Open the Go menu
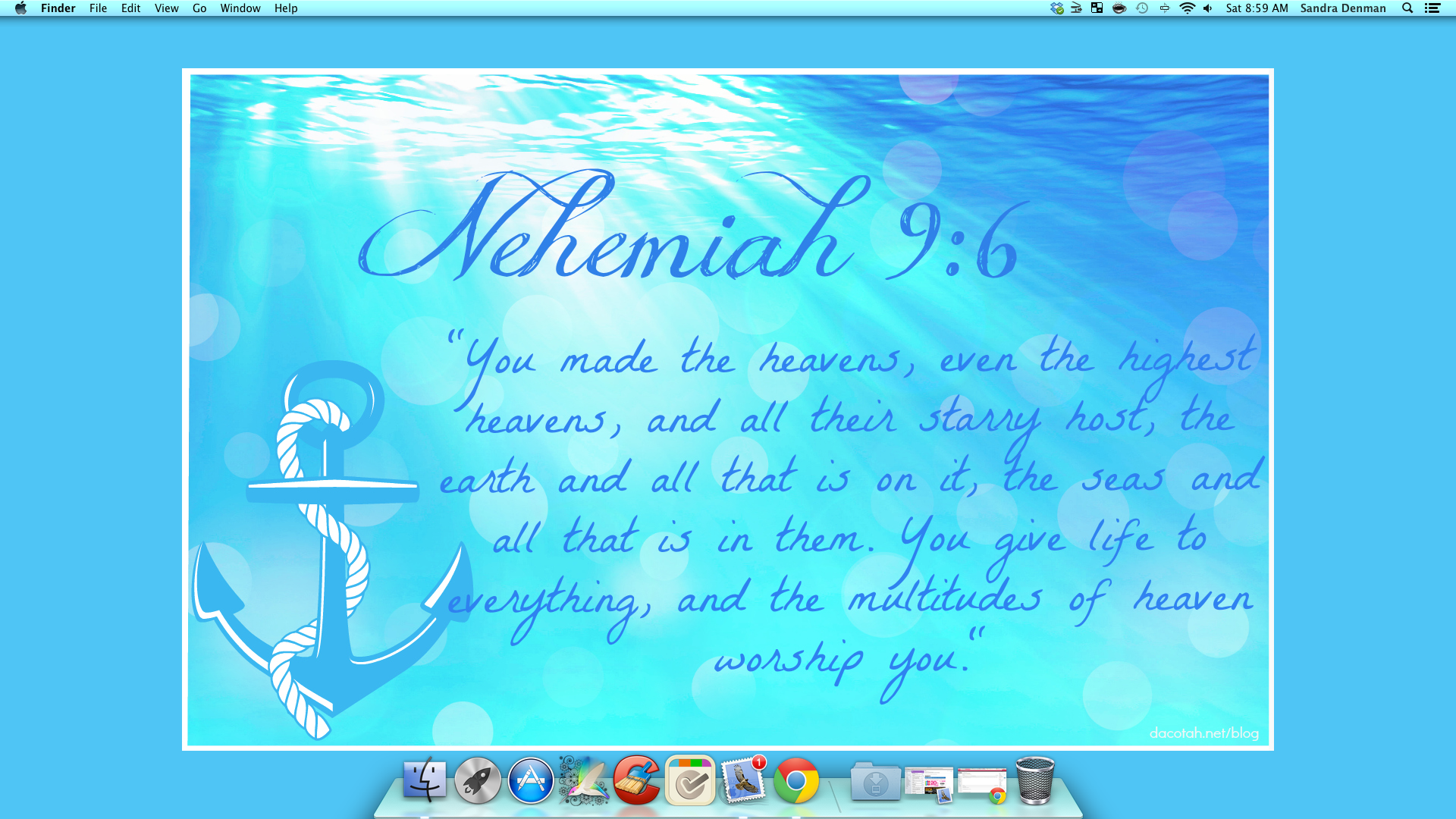This screenshot has width=1456, height=819. point(199,8)
